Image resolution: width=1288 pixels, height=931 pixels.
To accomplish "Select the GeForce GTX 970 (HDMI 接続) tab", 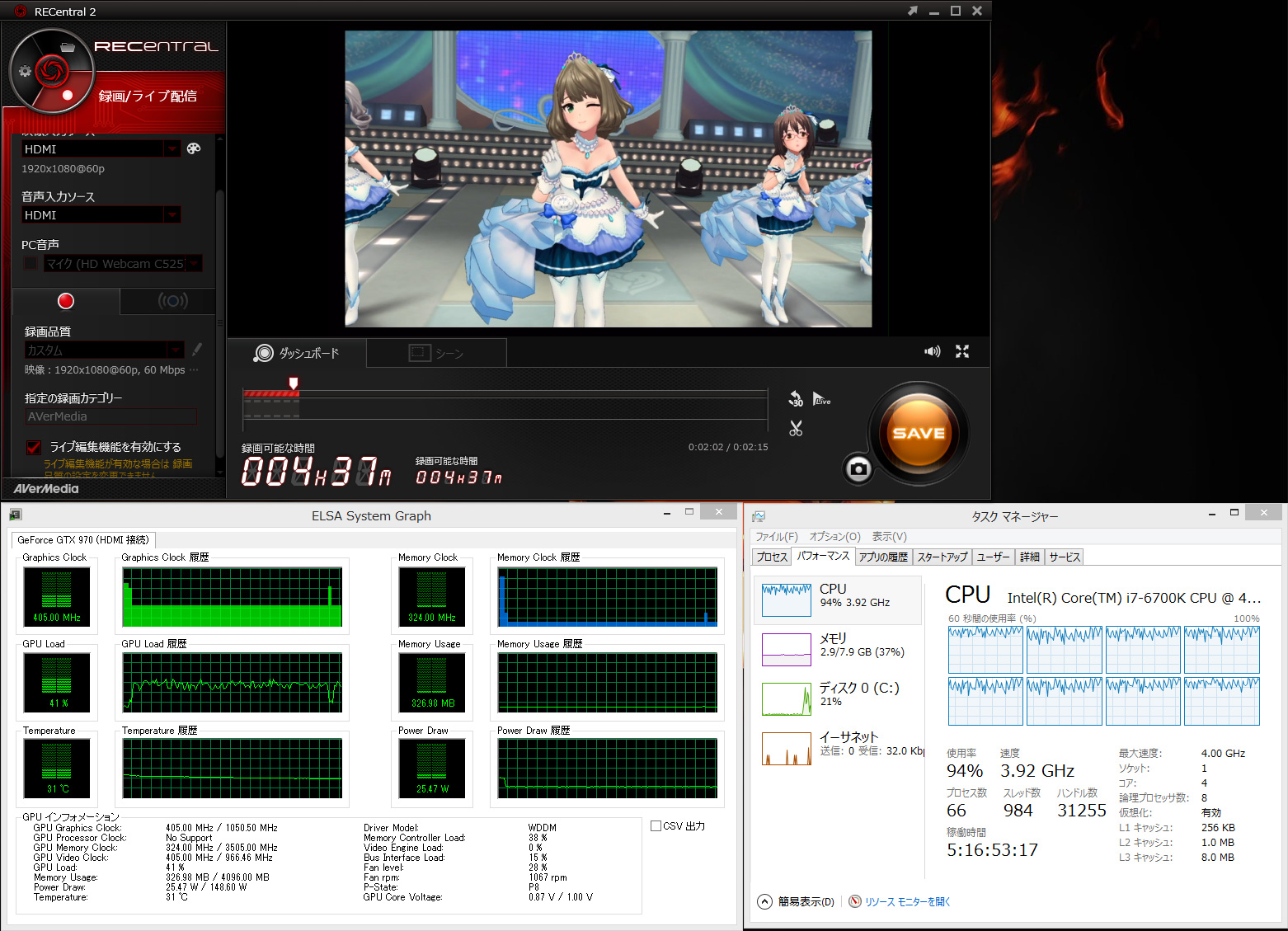I will [x=83, y=539].
